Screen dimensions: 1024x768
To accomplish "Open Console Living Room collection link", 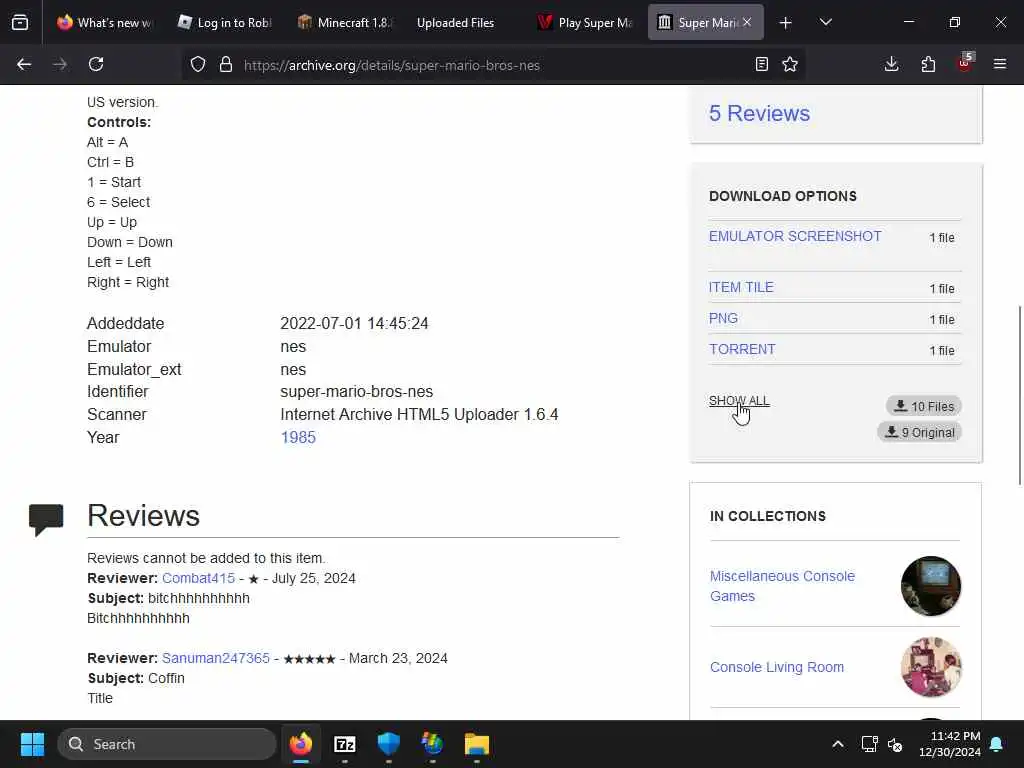I will pos(776,667).
